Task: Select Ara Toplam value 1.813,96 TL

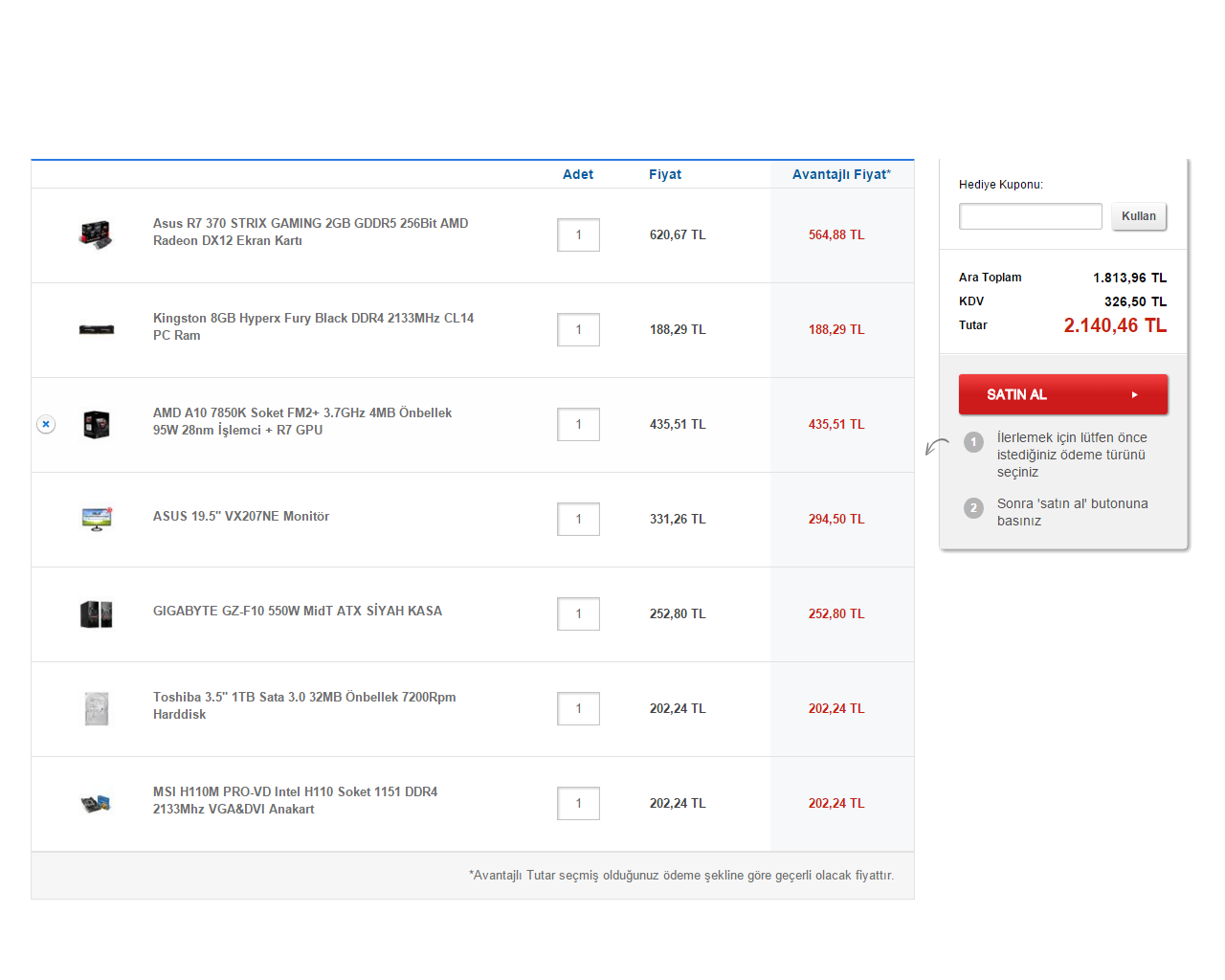Action: (1130, 278)
